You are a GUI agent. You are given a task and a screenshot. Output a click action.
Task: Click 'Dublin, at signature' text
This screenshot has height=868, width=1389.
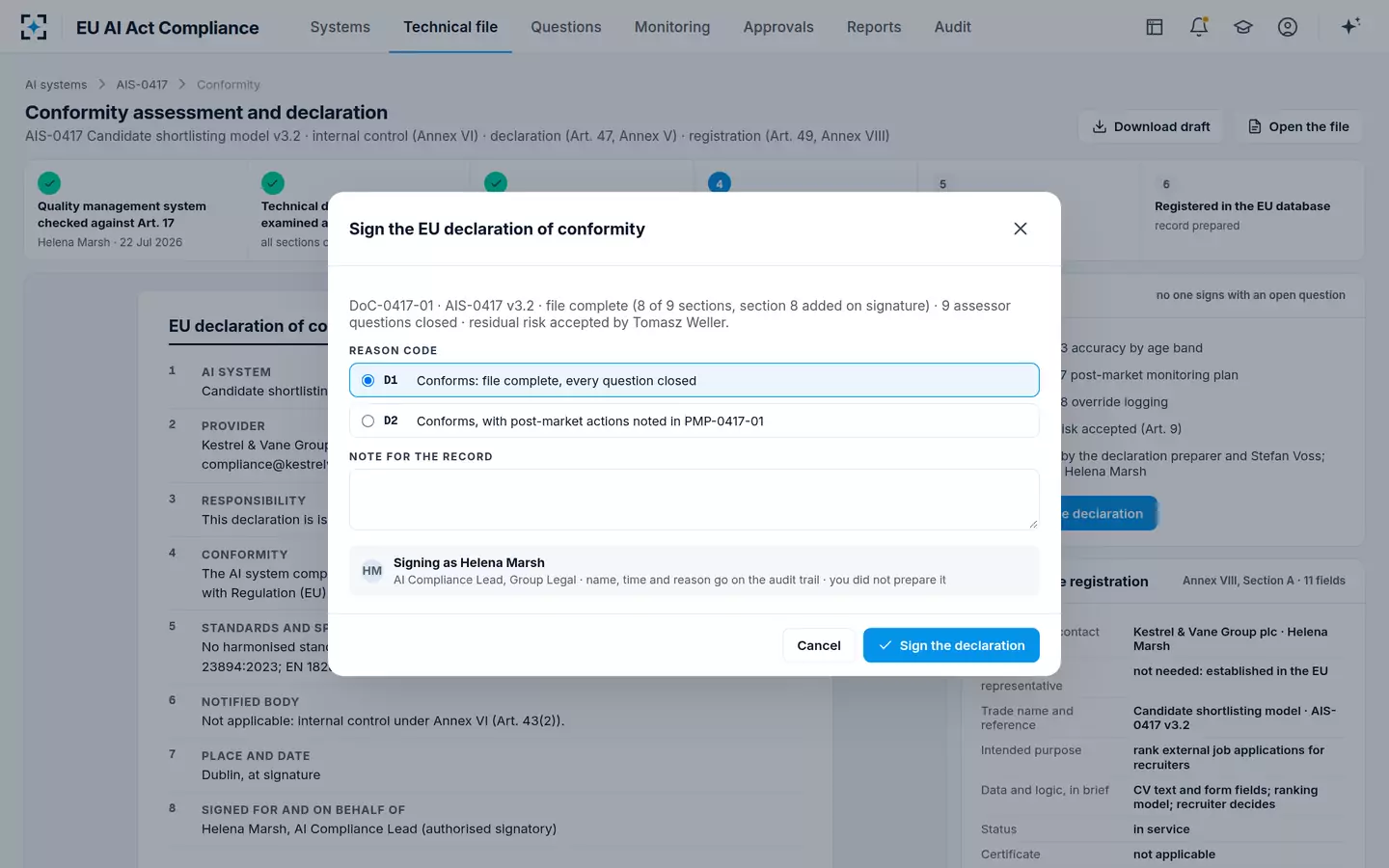pos(260,774)
